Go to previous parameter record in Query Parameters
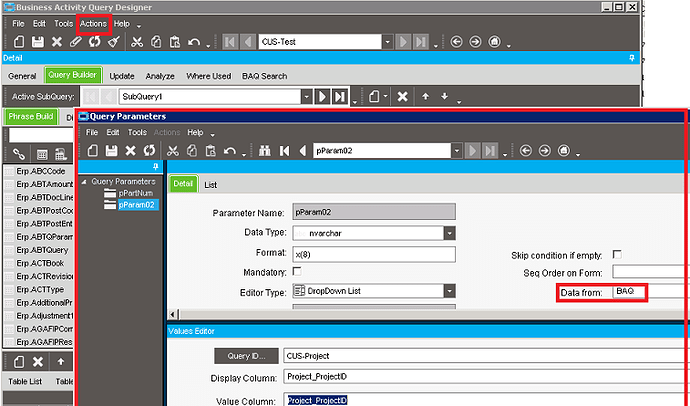This screenshot has height=406, width=690. click(302, 150)
